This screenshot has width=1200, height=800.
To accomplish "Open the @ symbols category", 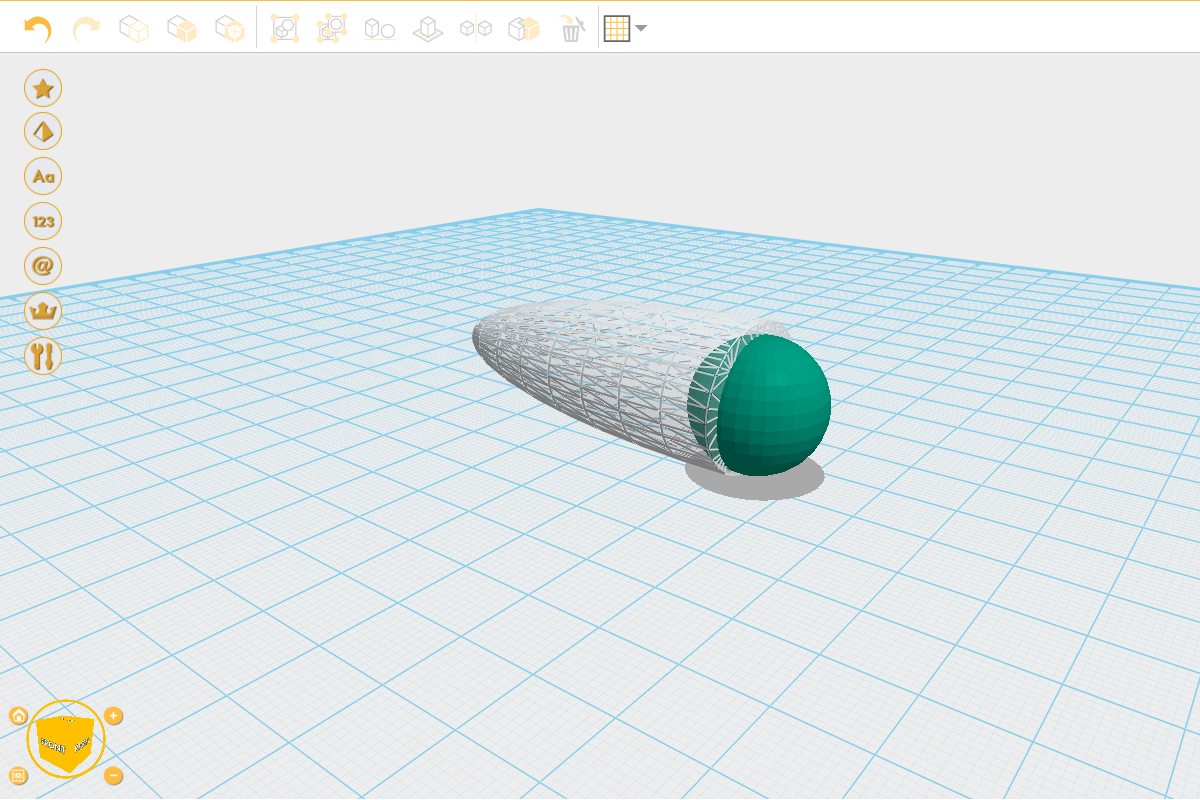I will [43, 266].
